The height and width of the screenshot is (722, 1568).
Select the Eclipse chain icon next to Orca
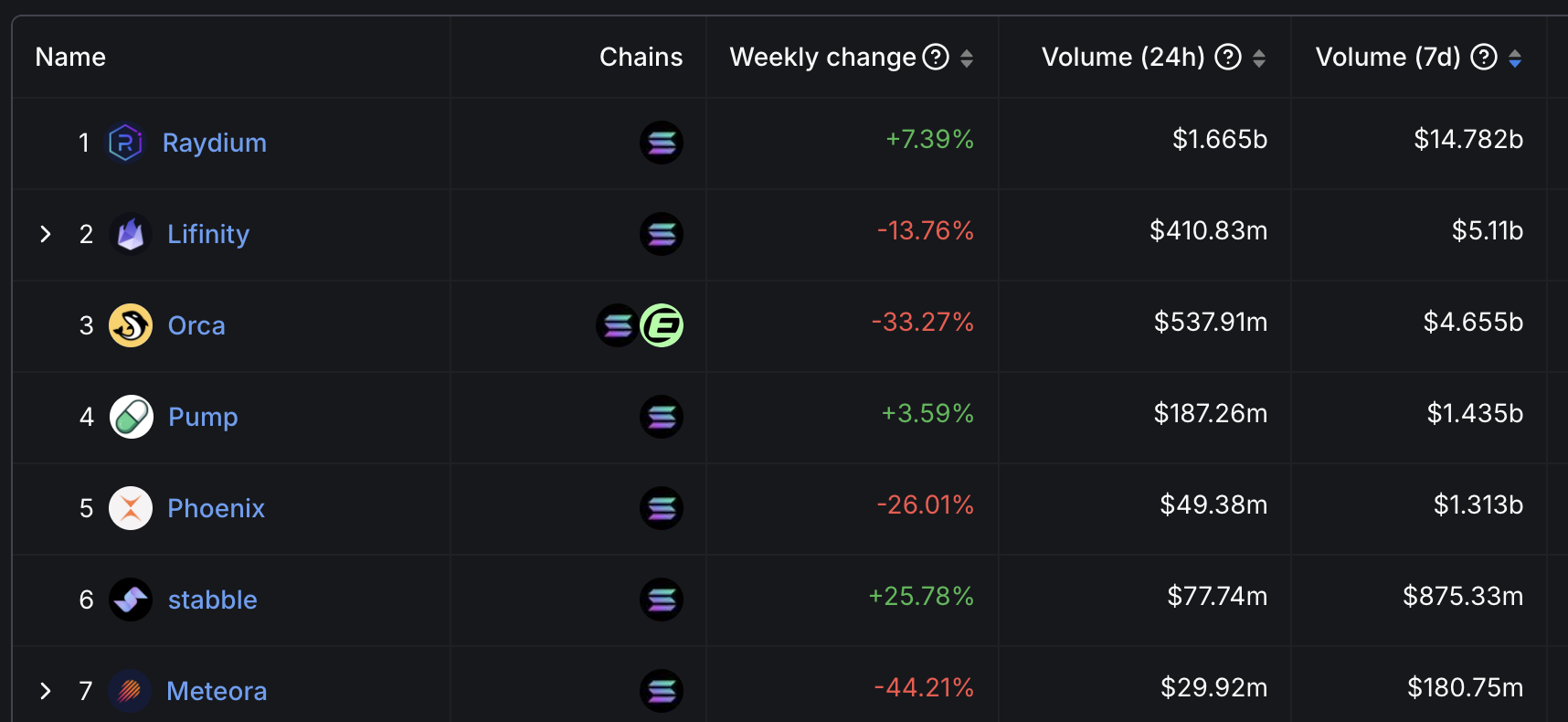click(x=662, y=325)
